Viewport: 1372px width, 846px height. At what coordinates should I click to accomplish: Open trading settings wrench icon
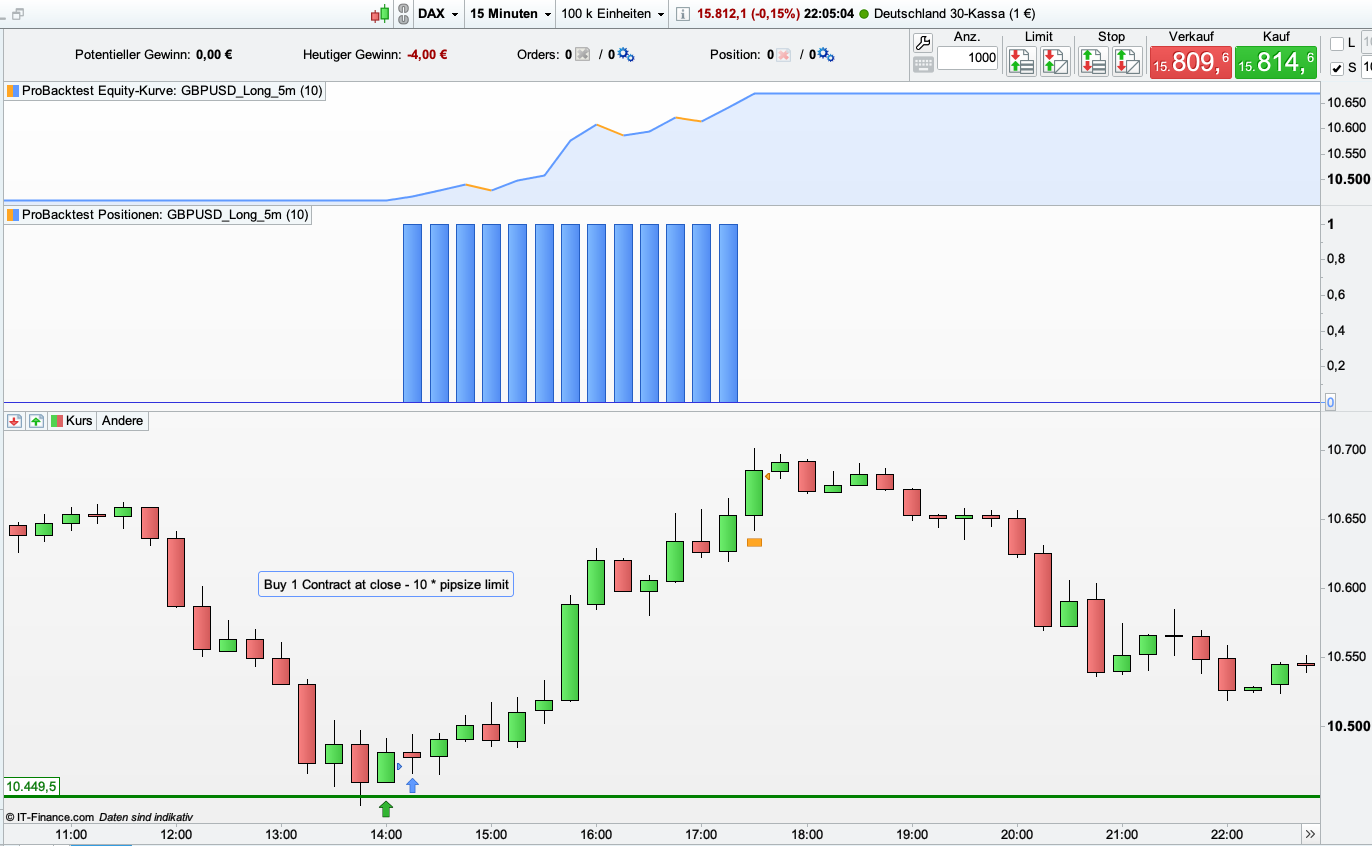click(923, 42)
